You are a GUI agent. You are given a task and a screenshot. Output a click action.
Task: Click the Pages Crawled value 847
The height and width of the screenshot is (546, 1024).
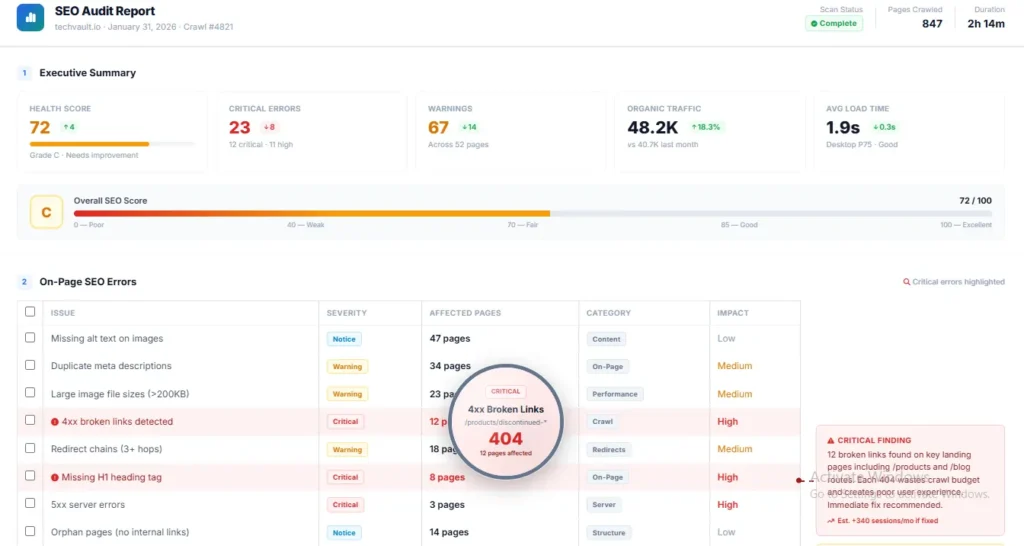(x=932, y=24)
